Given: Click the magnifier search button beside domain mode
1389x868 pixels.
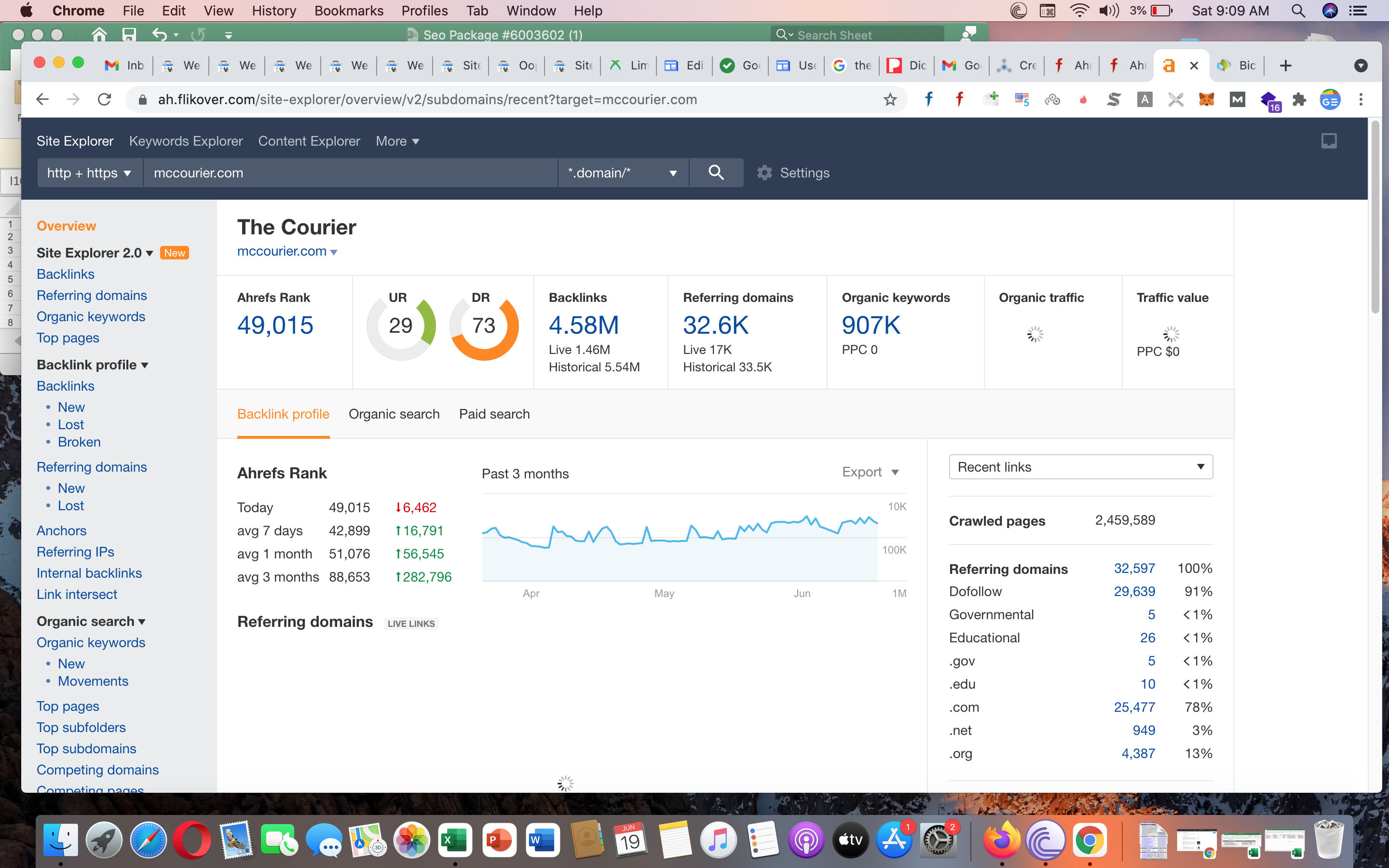Looking at the screenshot, I should (x=716, y=173).
